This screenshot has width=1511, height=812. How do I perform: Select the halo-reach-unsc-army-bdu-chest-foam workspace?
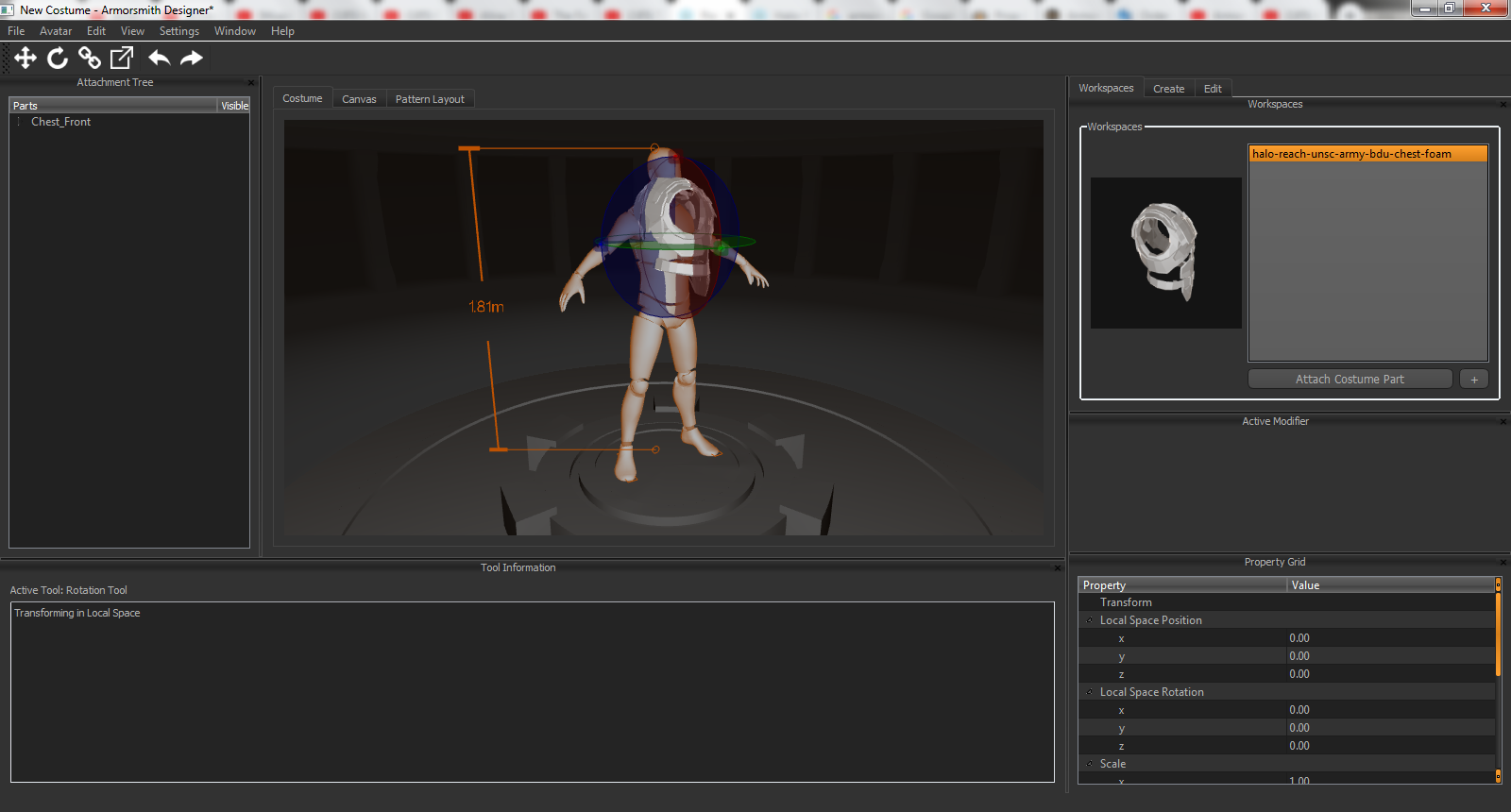(x=1367, y=154)
